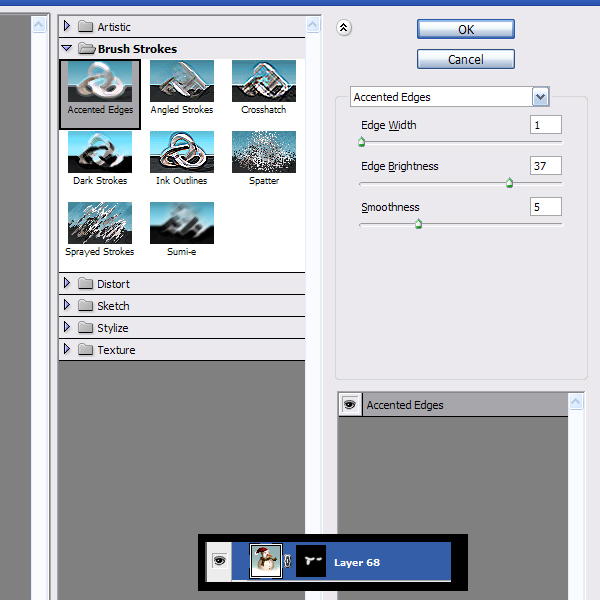Click the Edge Brightness slider handle
The width and height of the screenshot is (600, 600).
509,183
